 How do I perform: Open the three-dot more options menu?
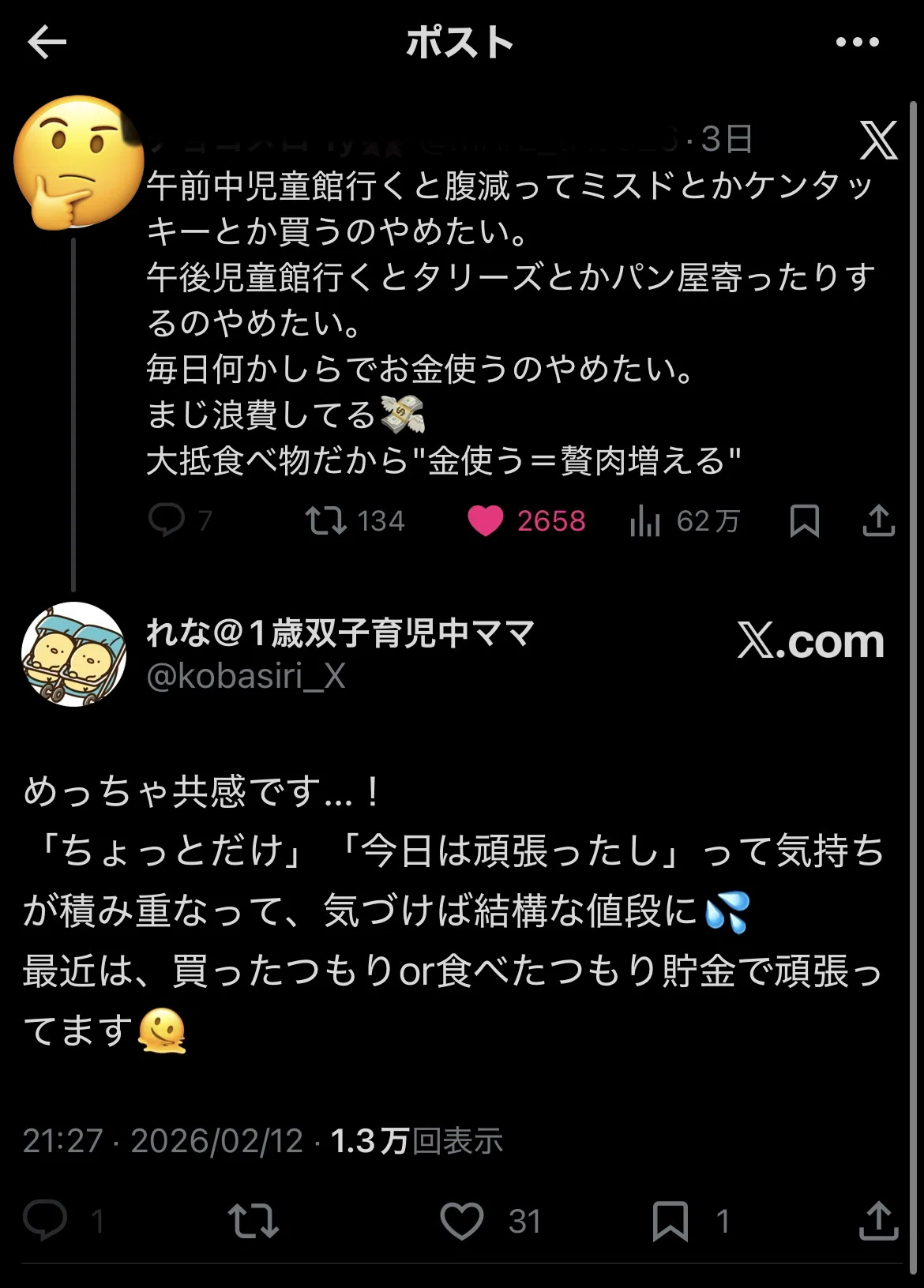[x=857, y=42]
